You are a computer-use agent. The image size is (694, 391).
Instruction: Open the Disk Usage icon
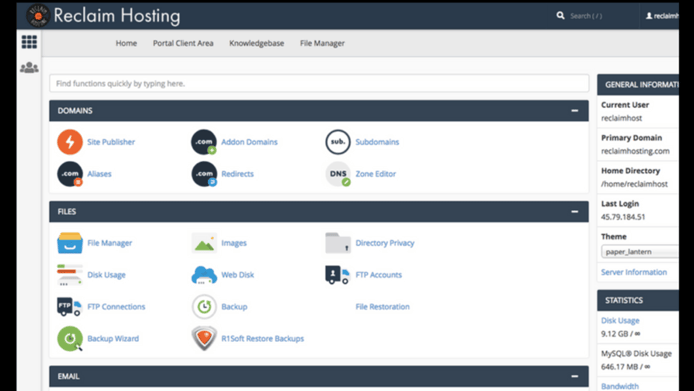click(x=70, y=275)
